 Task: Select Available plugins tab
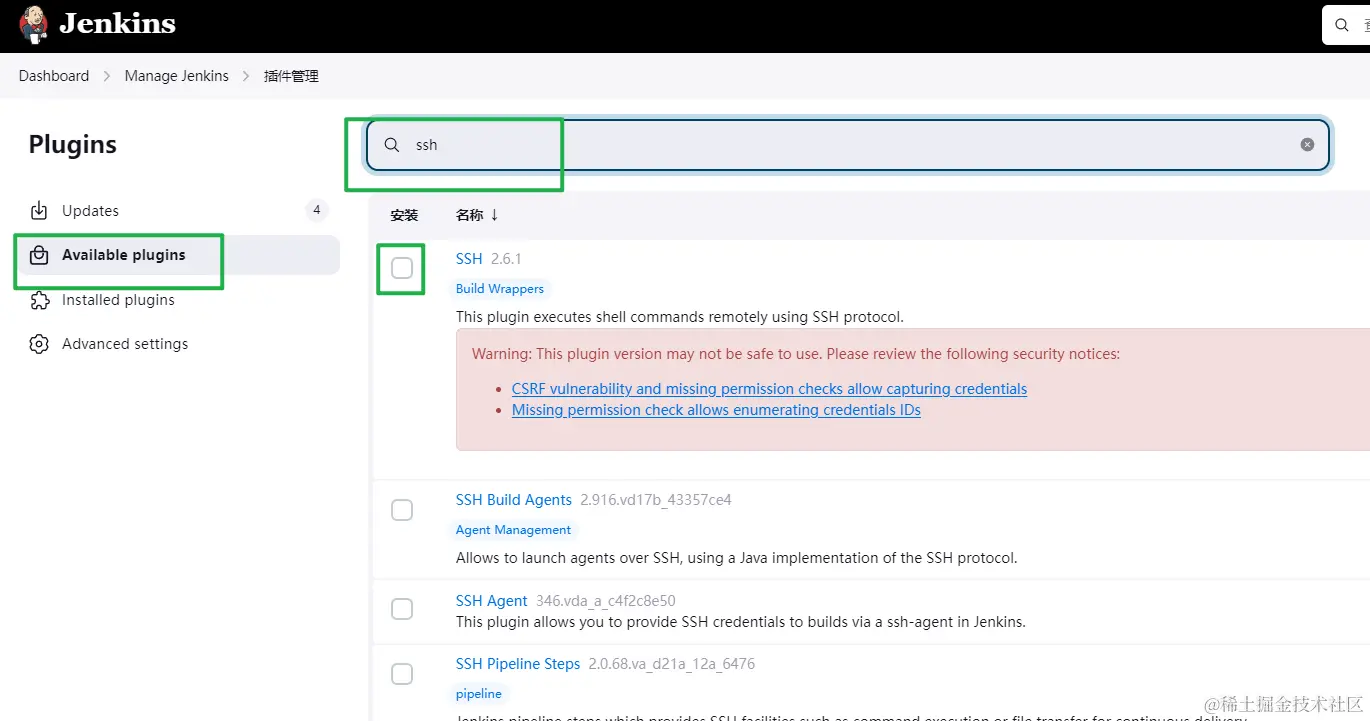tap(124, 255)
